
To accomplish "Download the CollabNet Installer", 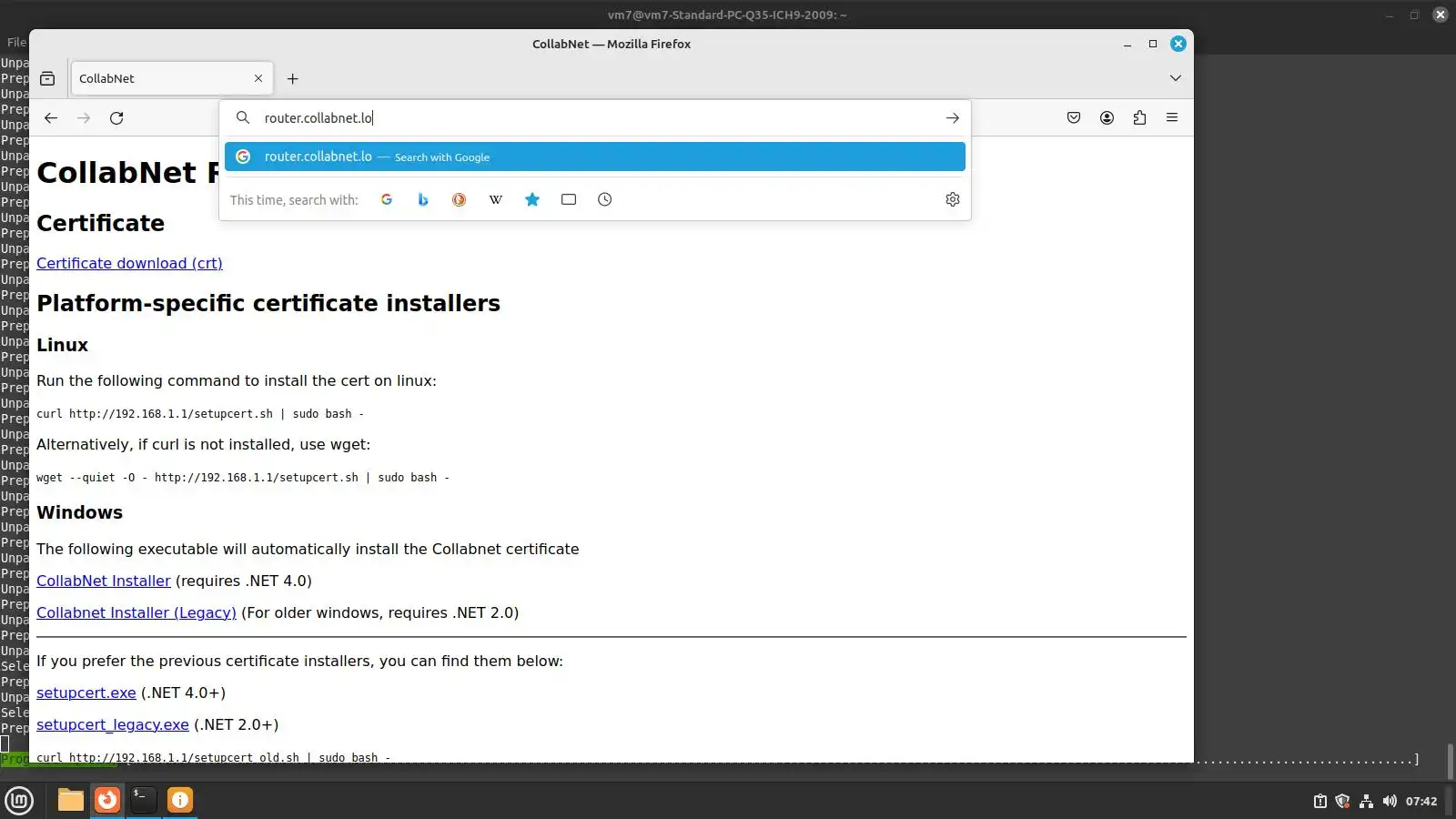I will 104,581.
